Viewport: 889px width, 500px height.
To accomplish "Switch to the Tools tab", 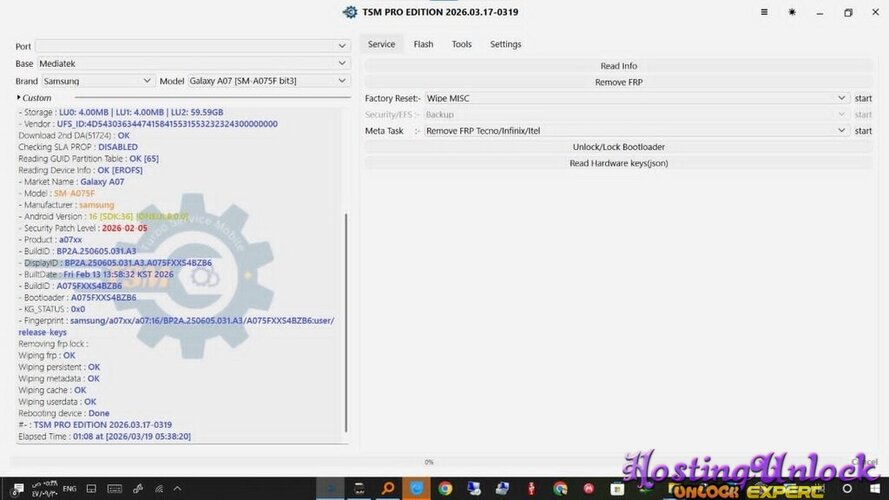I will click(x=461, y=44).
